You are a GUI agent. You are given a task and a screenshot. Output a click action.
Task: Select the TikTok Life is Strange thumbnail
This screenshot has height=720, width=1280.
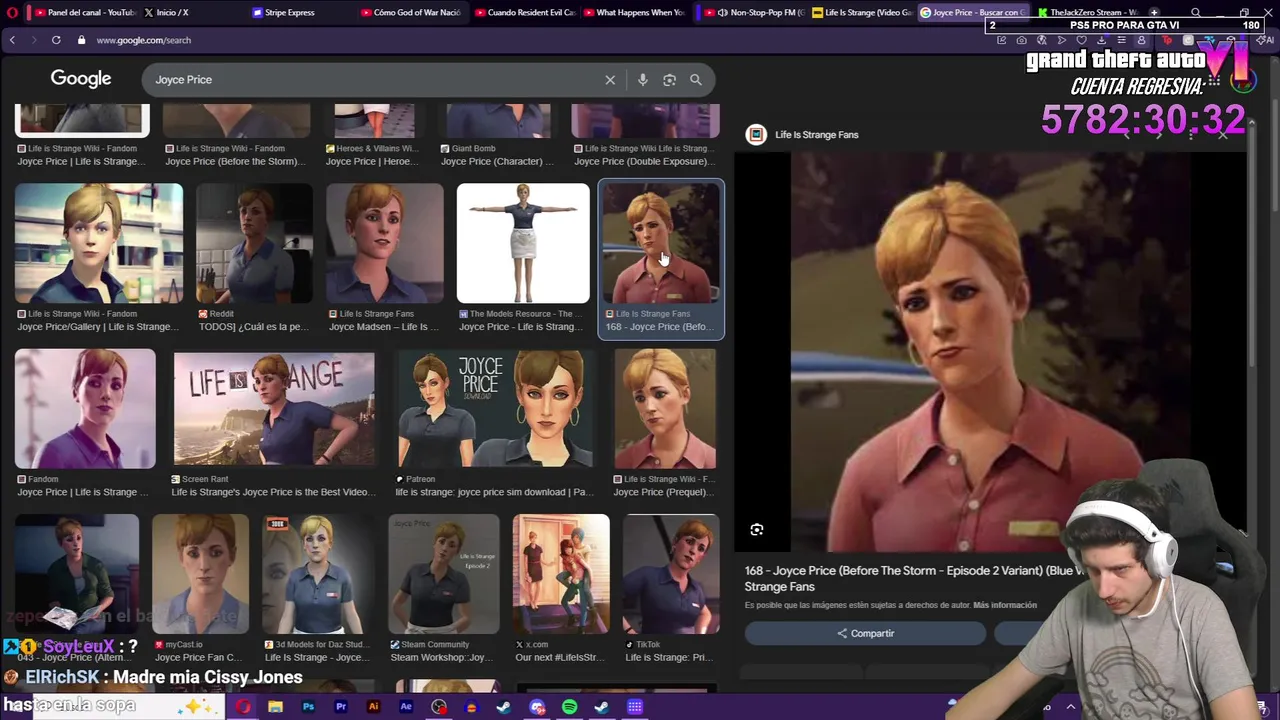click(x=671, y=574)
